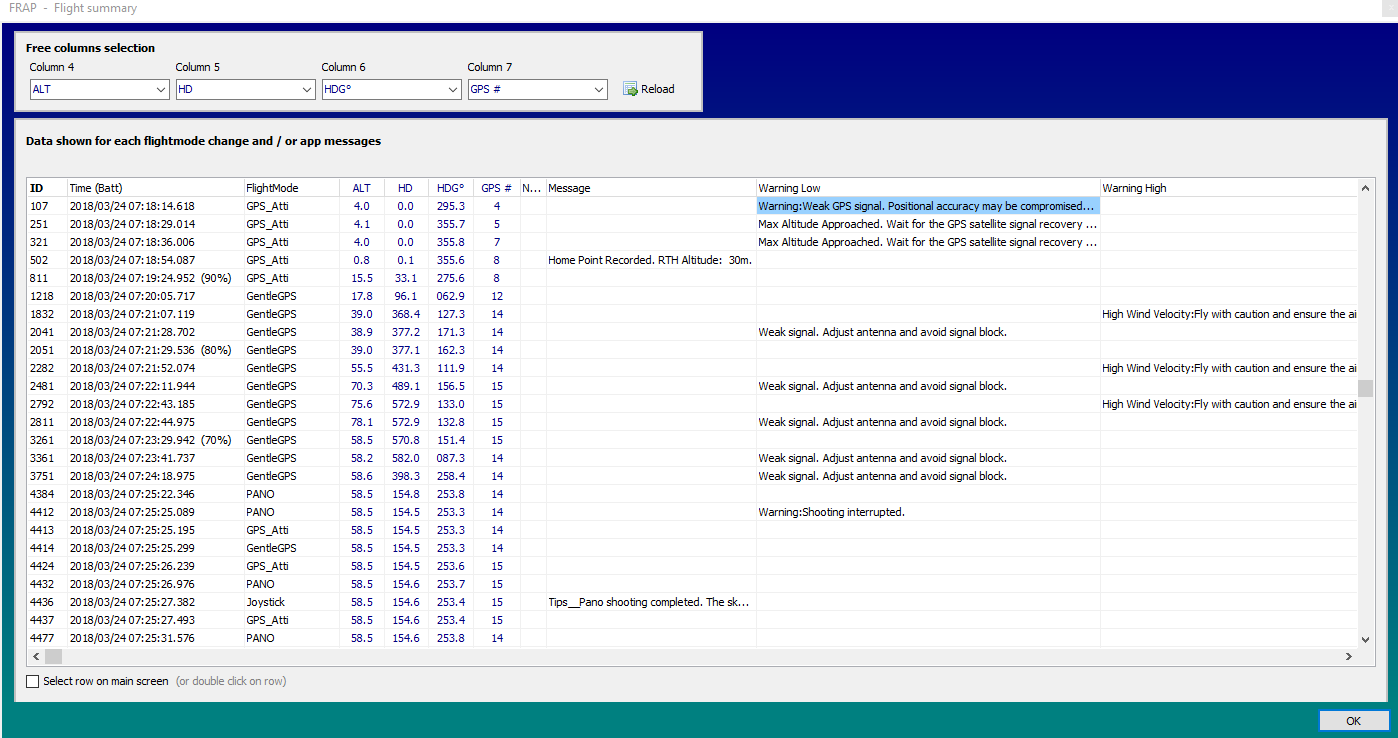The height and width of the screenshot is (738, 1398).
Task: Click the Warning High column header
Action: [x=1228, y=188]
